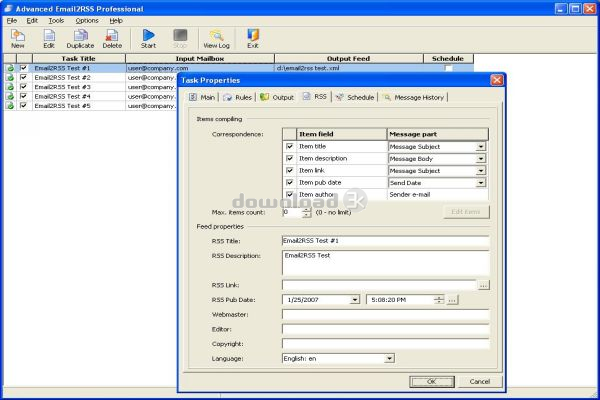600x400 pixels.
Task: Open the Tools menu
Action: (x=56, y=21)
